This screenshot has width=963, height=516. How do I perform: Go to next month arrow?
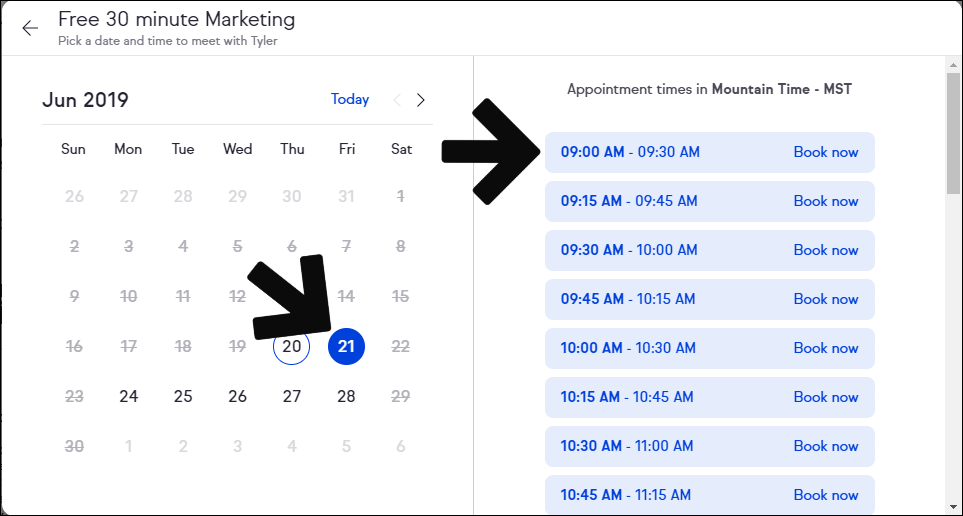(x=421, y=100)
